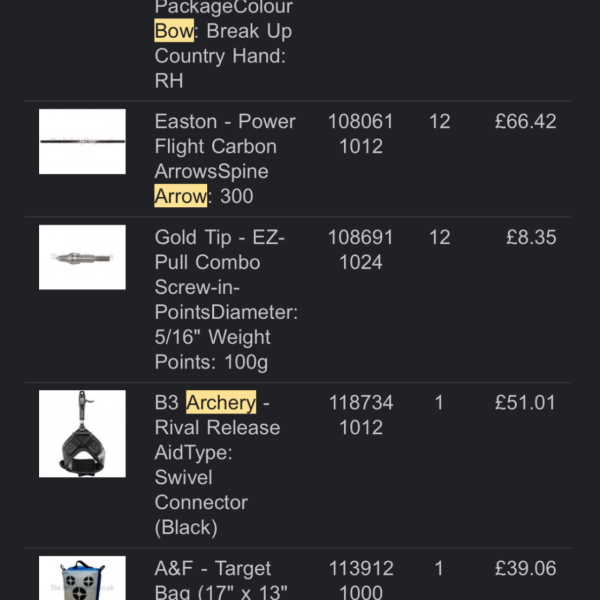
Task: Open Easton Power Flight arrow thumbnail image
Action: (82, 142)
